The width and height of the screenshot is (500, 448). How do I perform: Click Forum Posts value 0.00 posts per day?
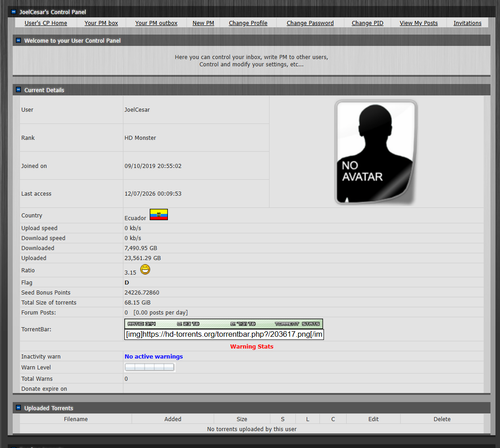pos(161,312)
